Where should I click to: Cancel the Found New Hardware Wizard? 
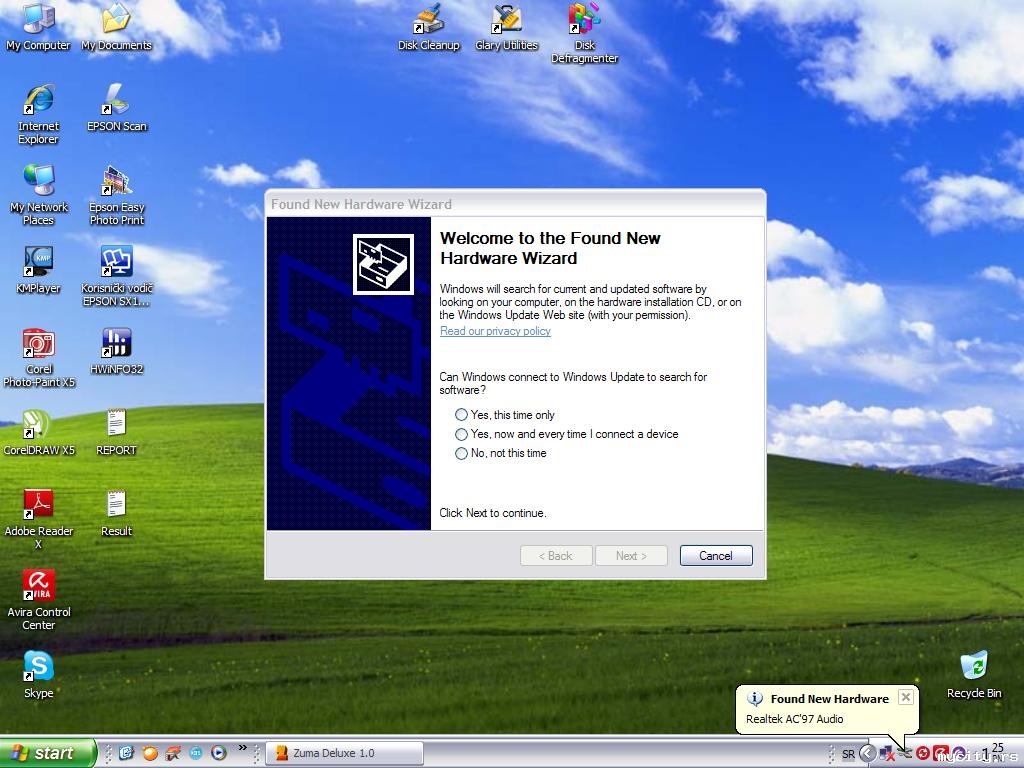coord(716,556)
